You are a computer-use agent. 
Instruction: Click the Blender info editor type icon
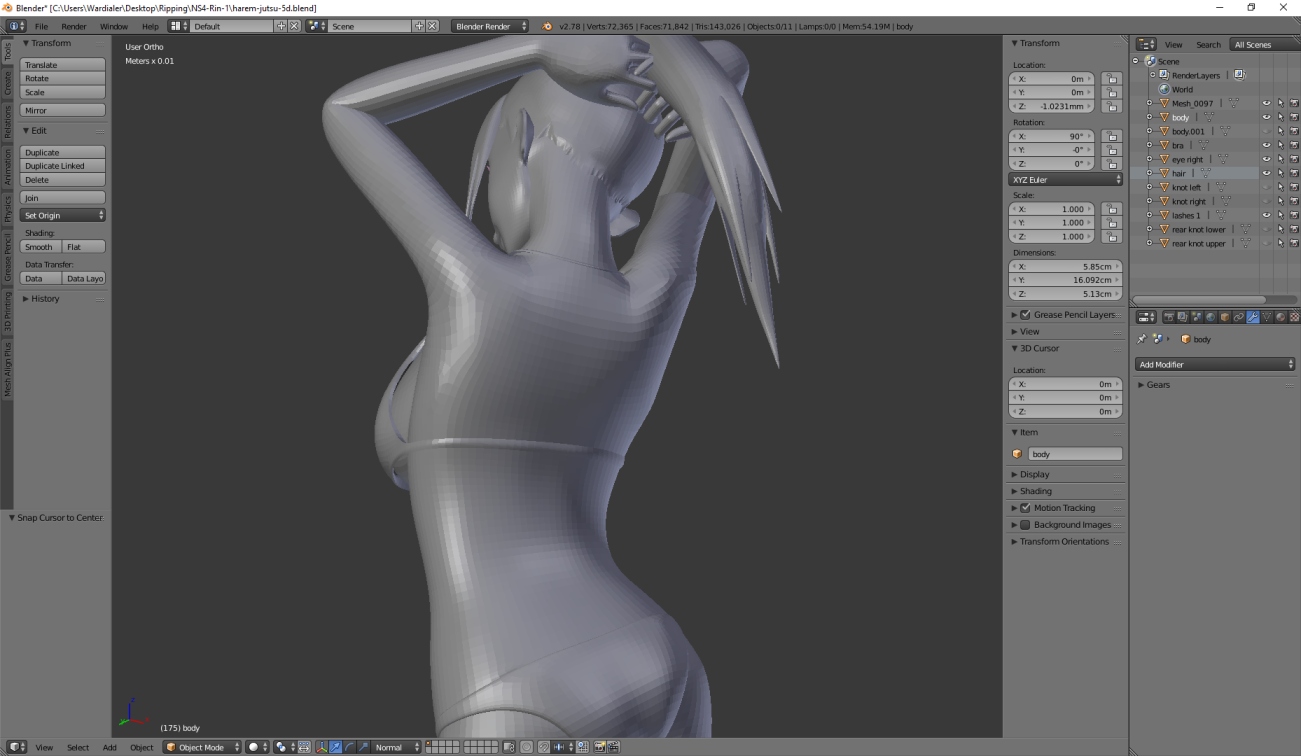(x=17, y=26)
